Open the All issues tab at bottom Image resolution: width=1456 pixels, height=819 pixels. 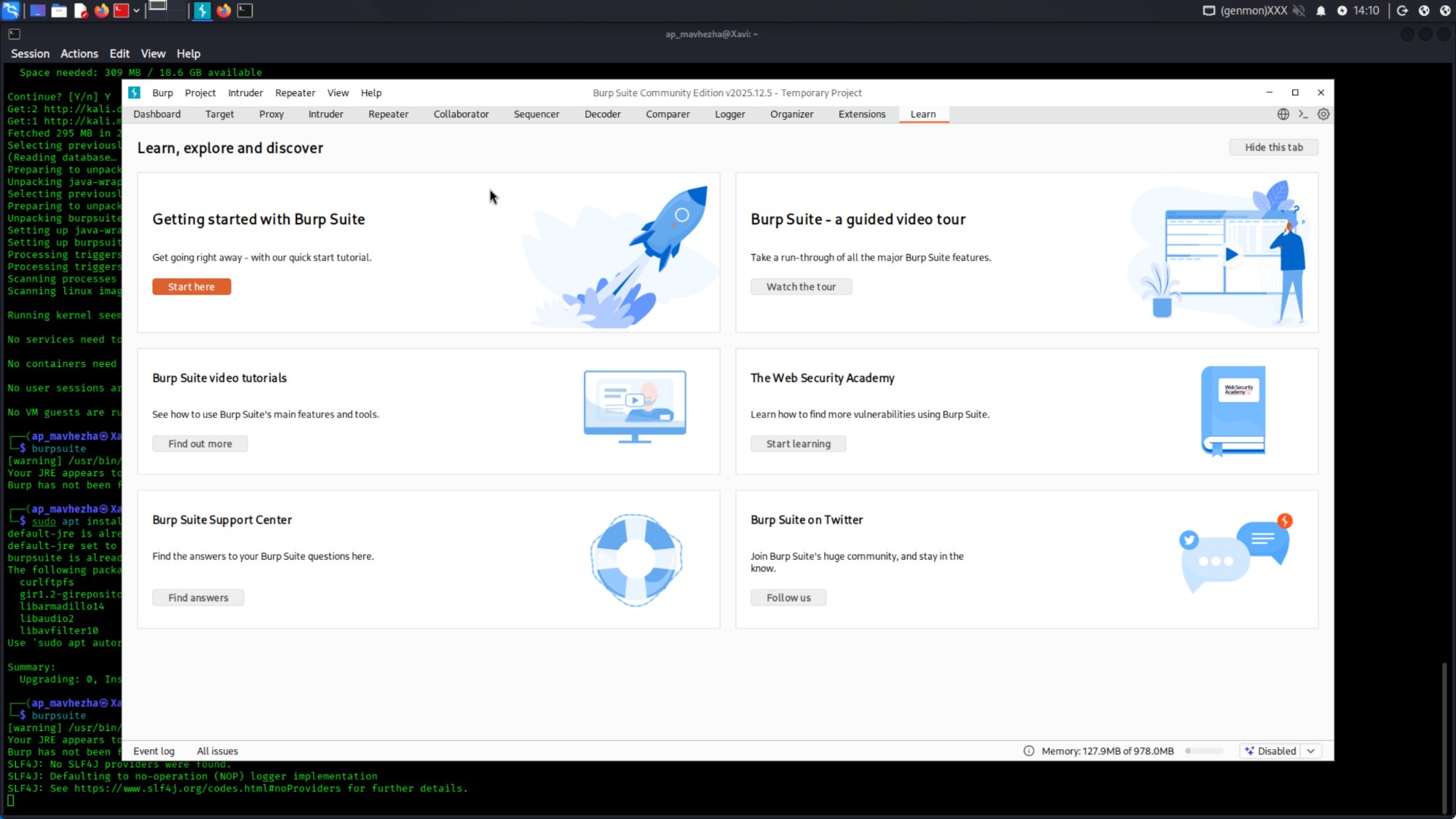pyautogui.click(x=217, y=751)
